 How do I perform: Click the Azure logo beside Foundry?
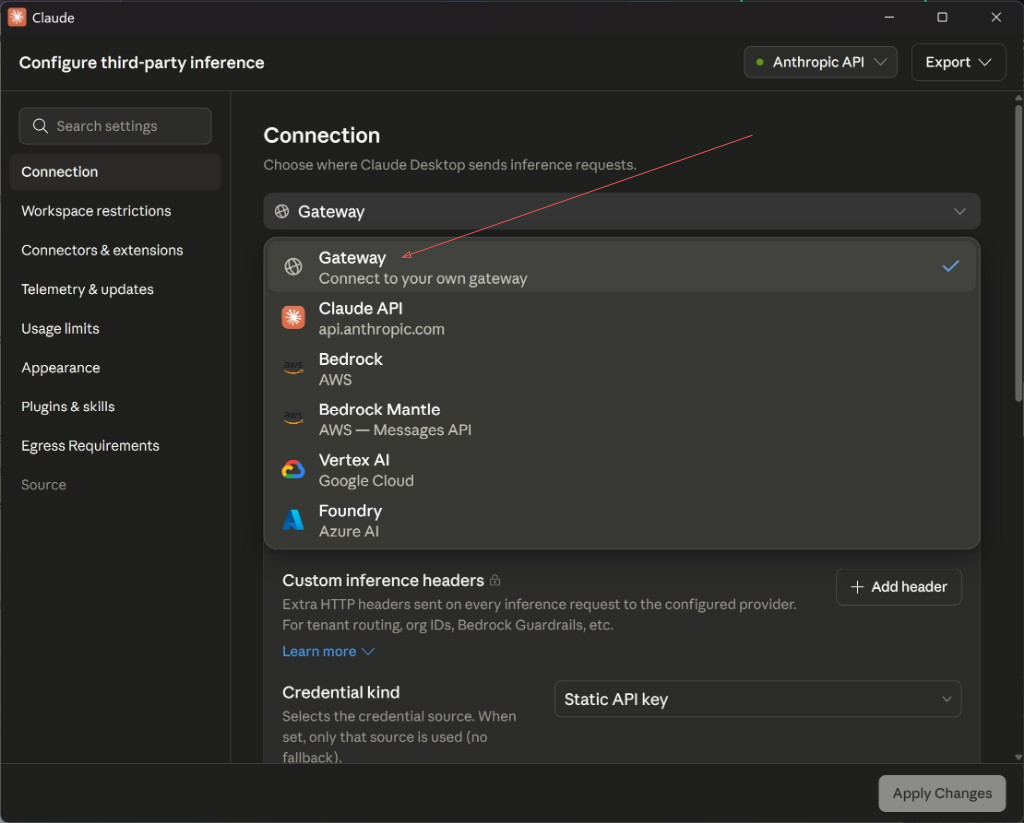pos(293,520)
